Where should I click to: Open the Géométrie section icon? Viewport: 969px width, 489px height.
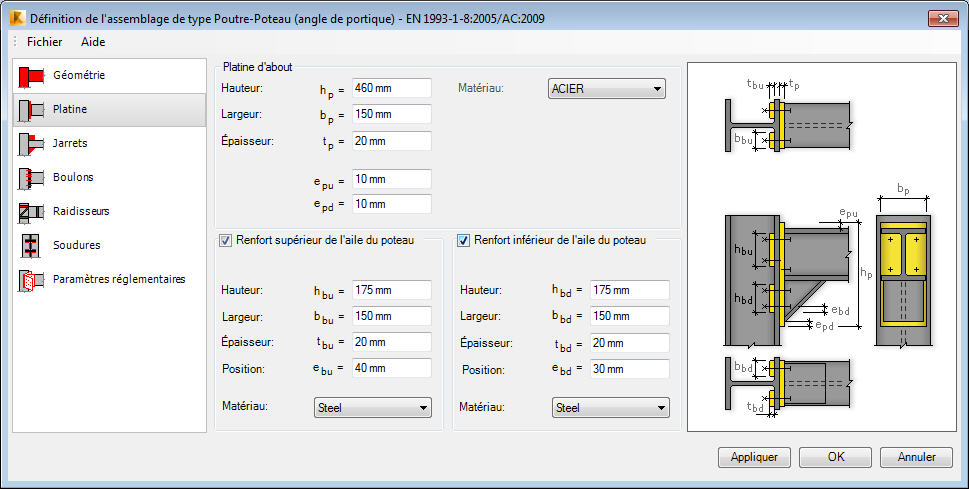(x=31, y=76)
